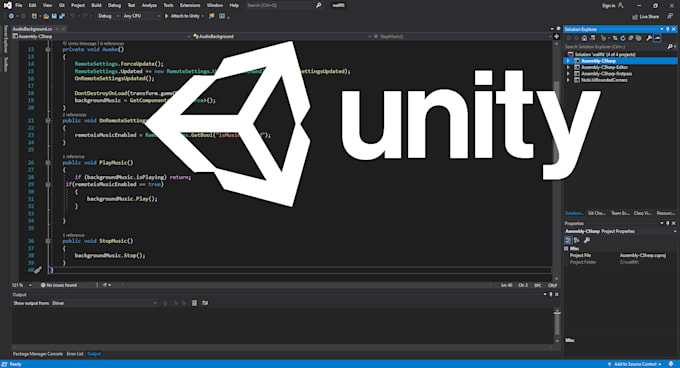Open the Extensions menu
Screen dimensions: 680x368
[x=190, y=5]
